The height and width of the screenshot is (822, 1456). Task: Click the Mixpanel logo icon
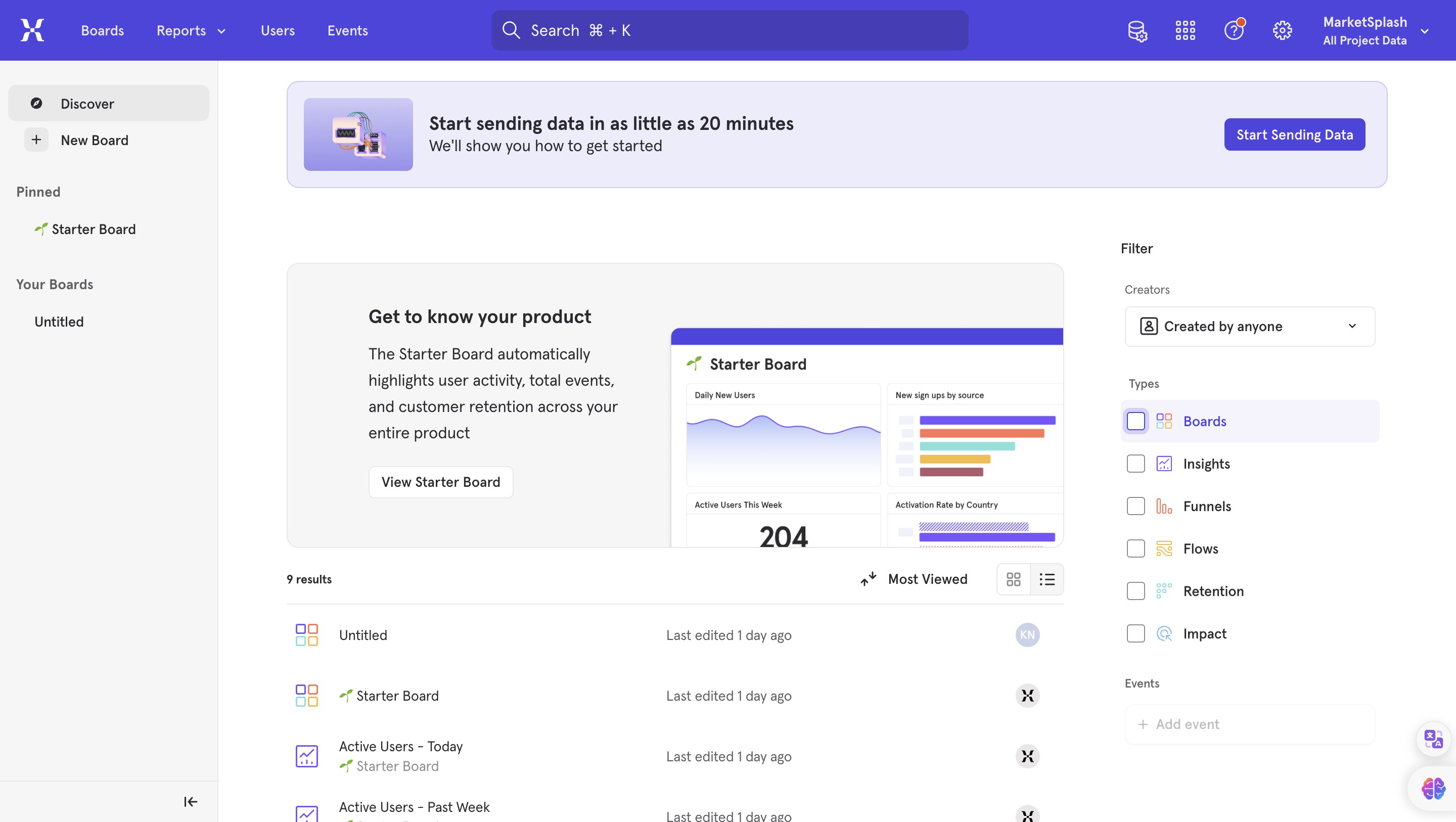click(32, 30)
